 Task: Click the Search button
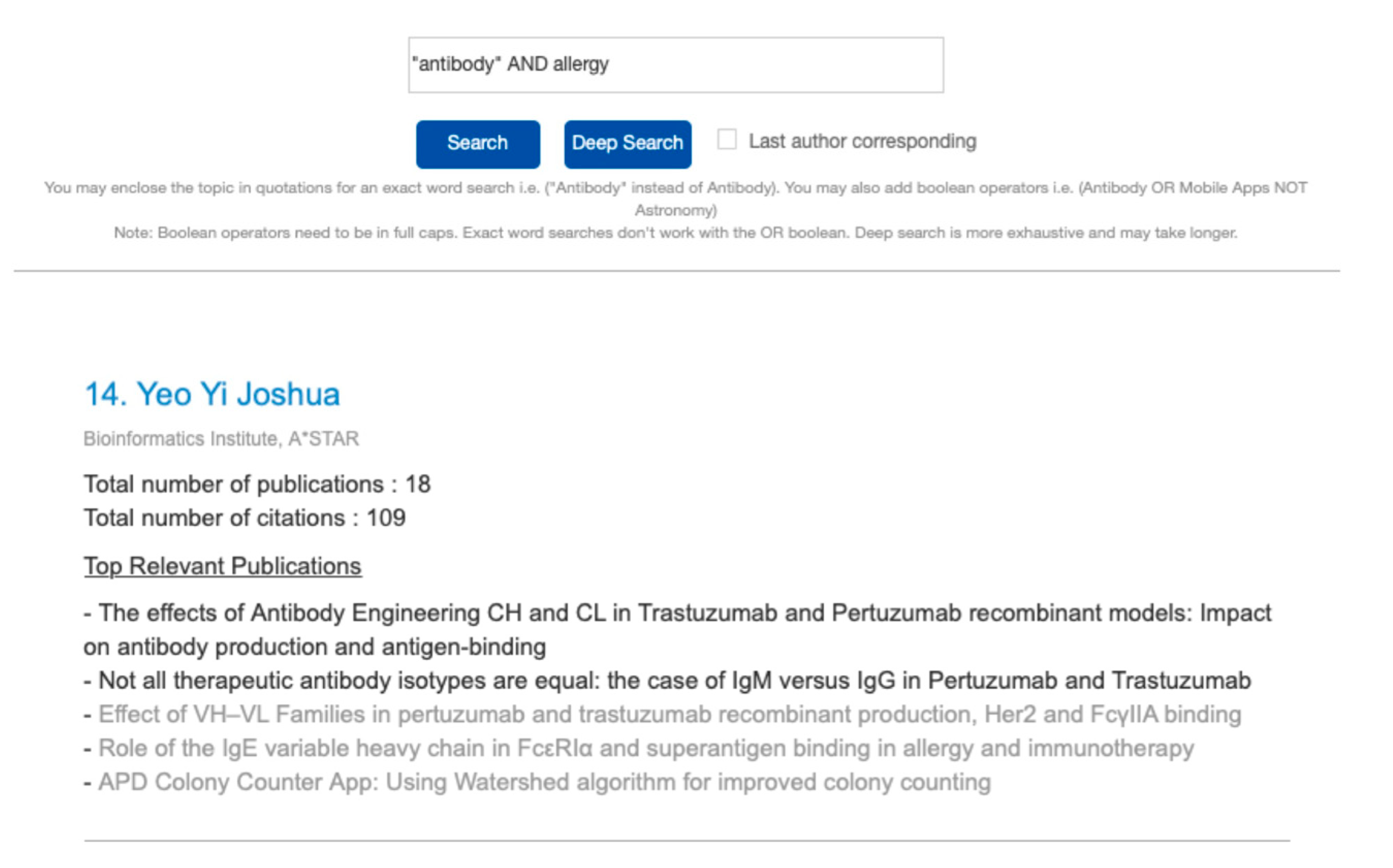[477, 144]
